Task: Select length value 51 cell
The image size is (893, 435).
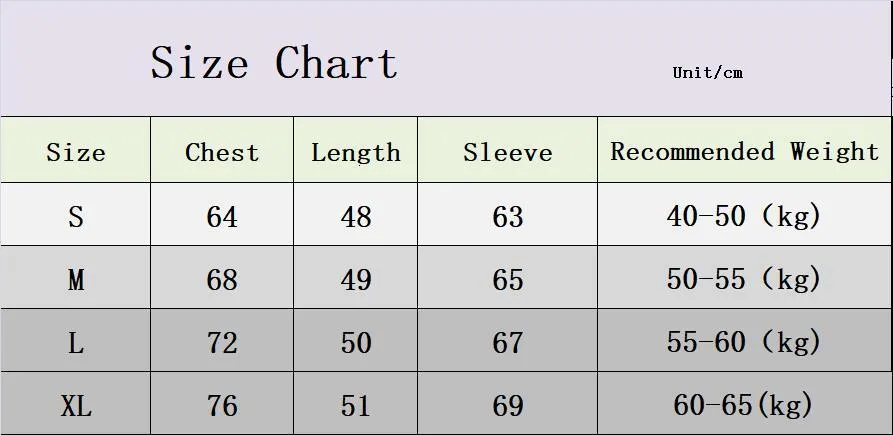Action: click(356, 404)
